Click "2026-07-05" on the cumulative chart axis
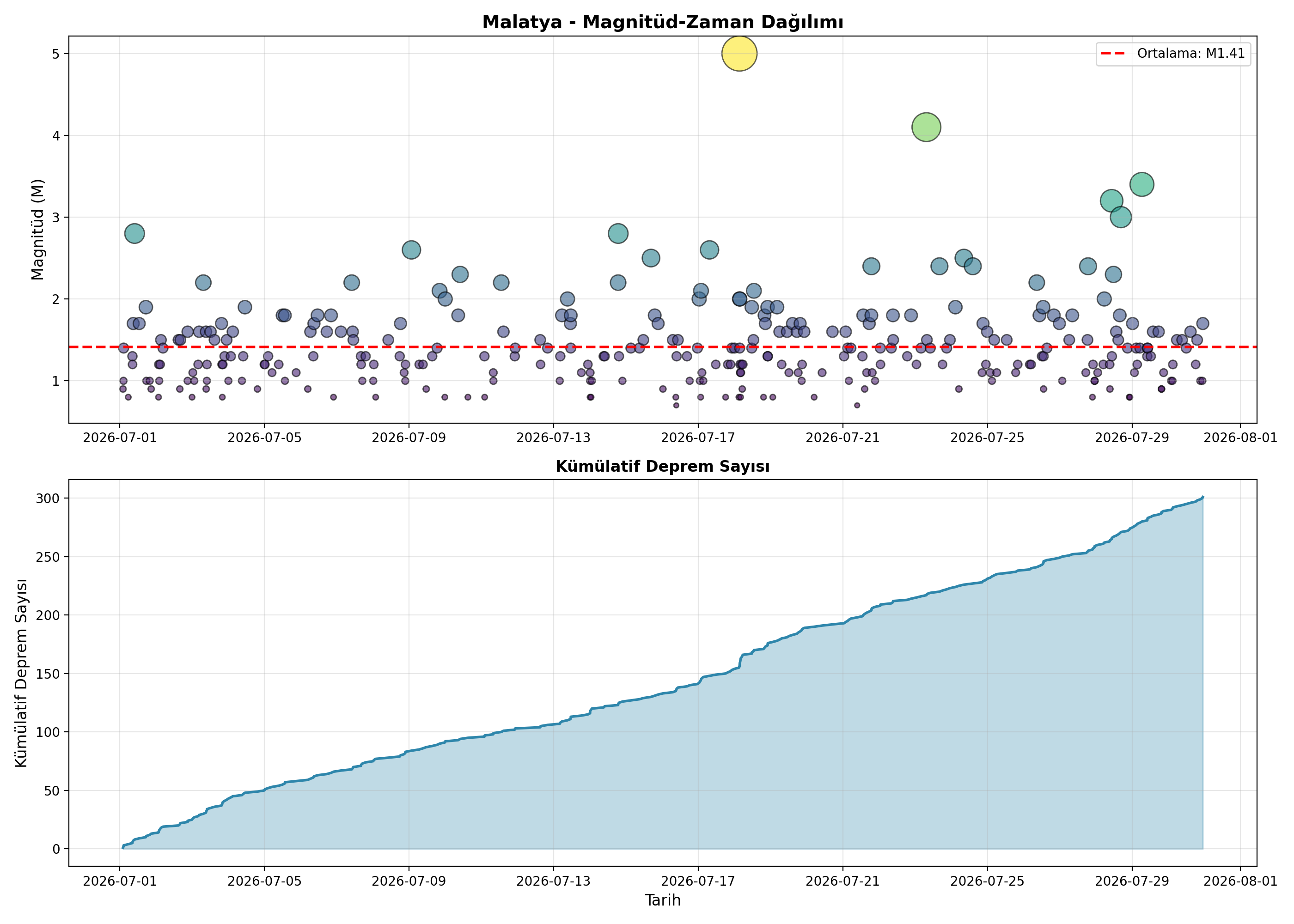This screenshot has width=1294, height=924. (x=264, y=881)
